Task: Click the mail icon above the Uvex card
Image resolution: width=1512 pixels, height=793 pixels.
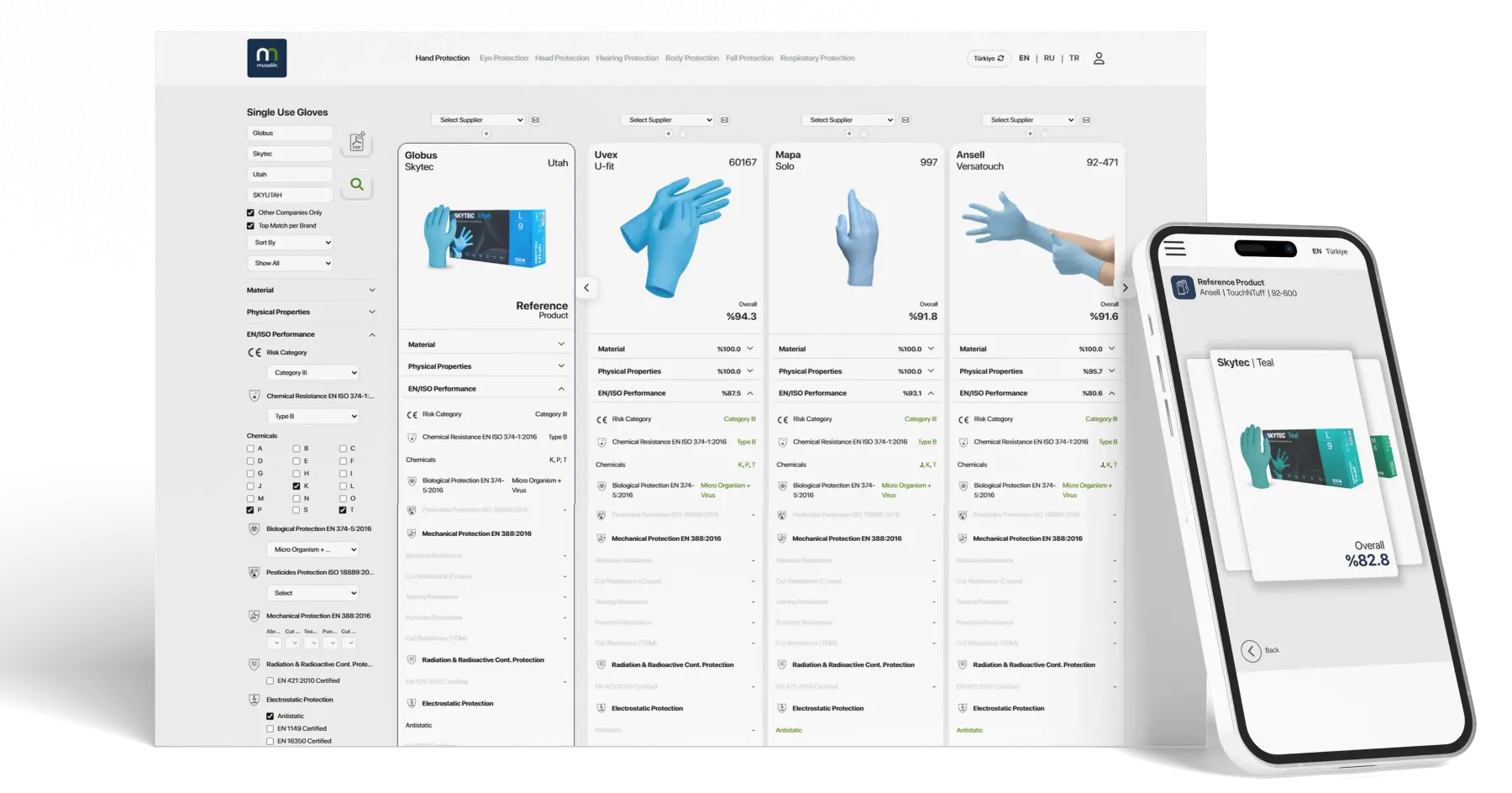Action: 724,120
